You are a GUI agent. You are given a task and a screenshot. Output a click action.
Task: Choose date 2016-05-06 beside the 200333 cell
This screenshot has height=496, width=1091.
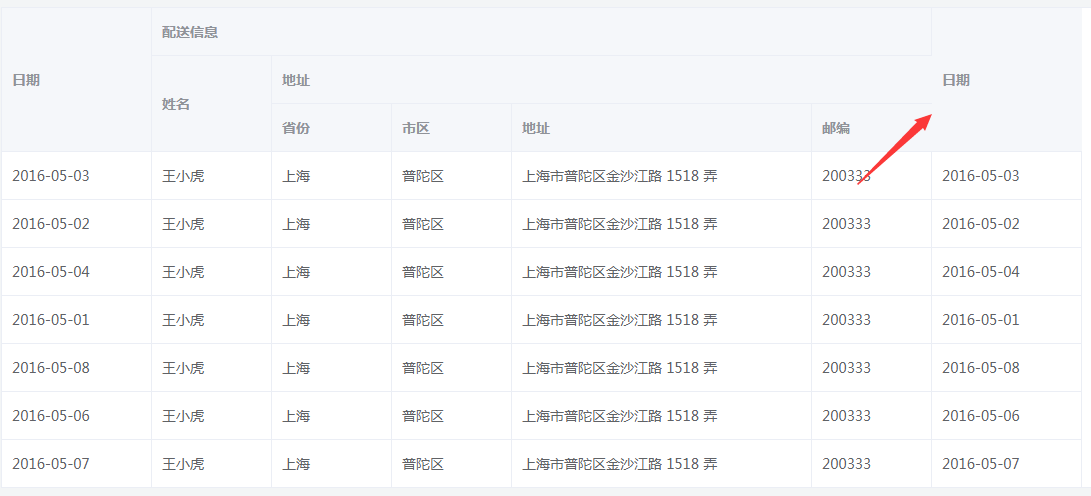(981, 416)
